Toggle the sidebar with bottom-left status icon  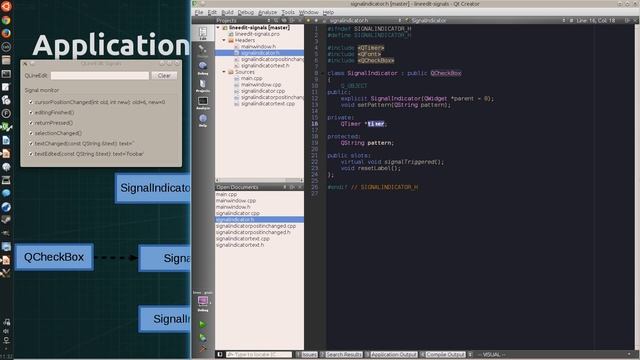220,355
